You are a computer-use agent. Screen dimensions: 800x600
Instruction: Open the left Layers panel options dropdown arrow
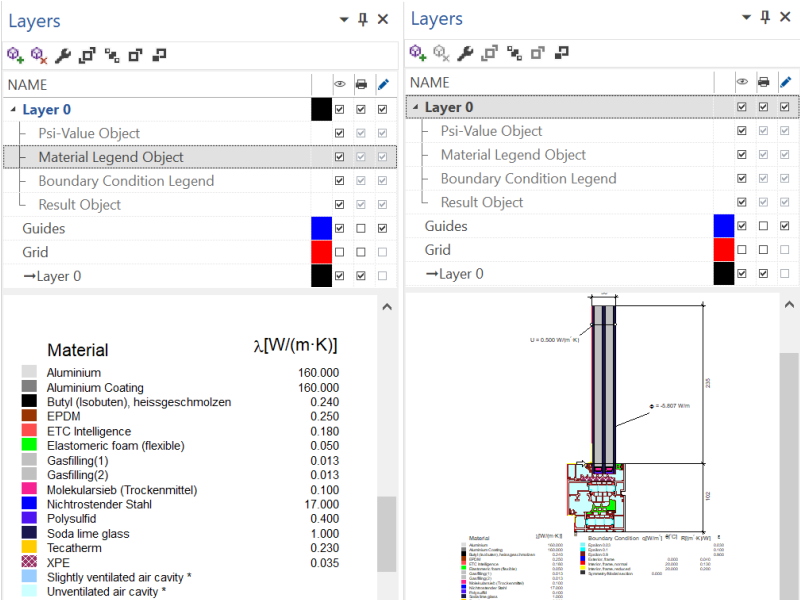[x=344, y=20]
